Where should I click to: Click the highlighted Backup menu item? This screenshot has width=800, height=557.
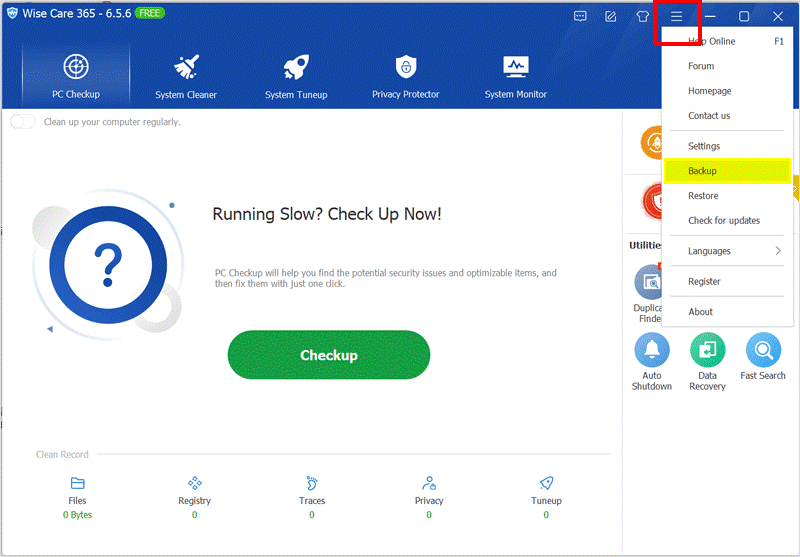tap(727, 171)
